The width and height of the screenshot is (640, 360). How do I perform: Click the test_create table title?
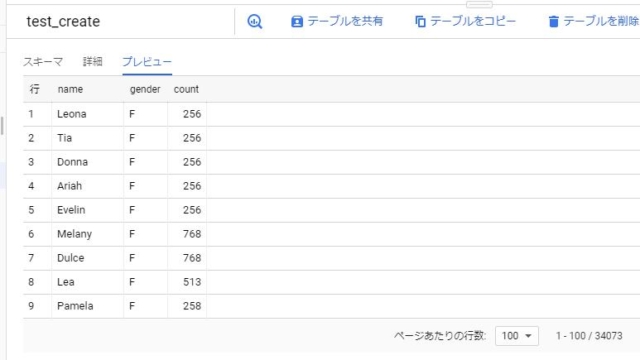pyautogui.click(x=63, y=21)
